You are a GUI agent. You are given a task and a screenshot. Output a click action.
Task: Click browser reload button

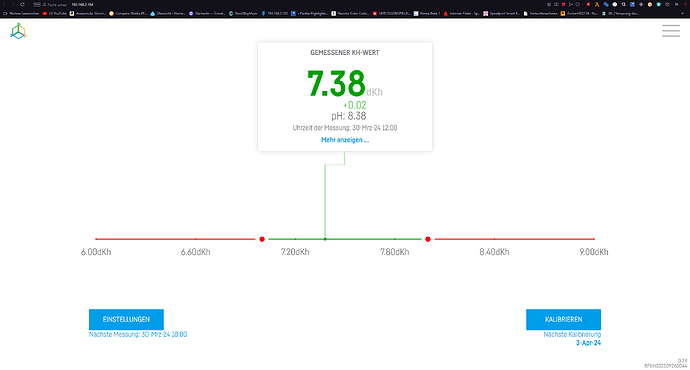(22, 4)
